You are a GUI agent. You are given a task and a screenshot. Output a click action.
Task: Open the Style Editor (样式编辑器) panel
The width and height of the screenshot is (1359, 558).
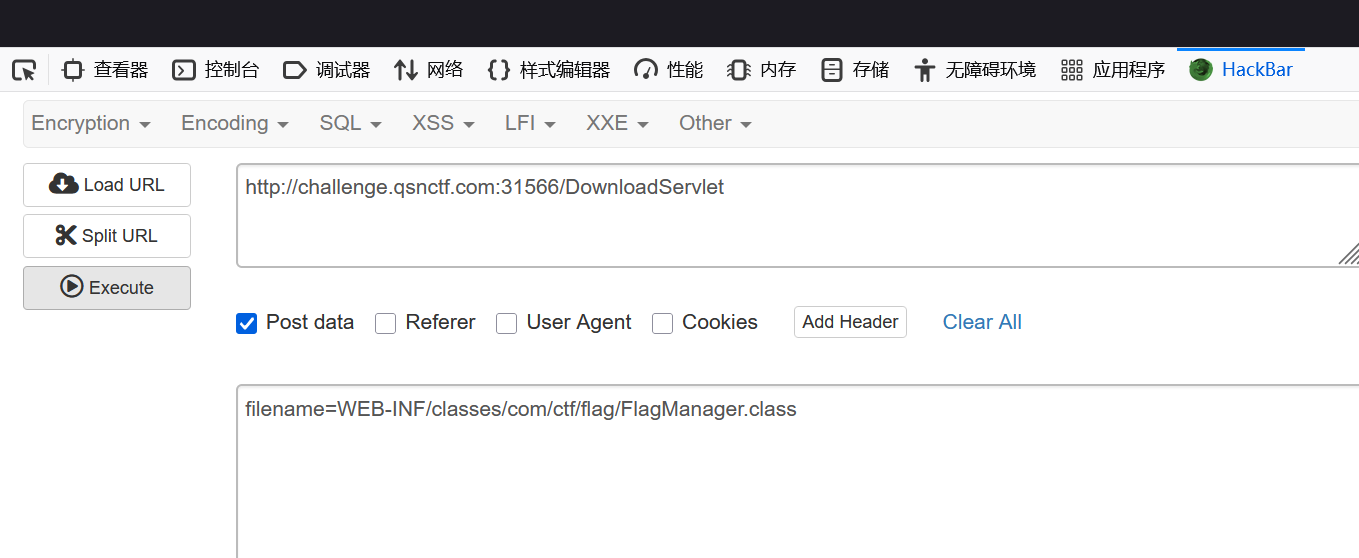(548, 70)
